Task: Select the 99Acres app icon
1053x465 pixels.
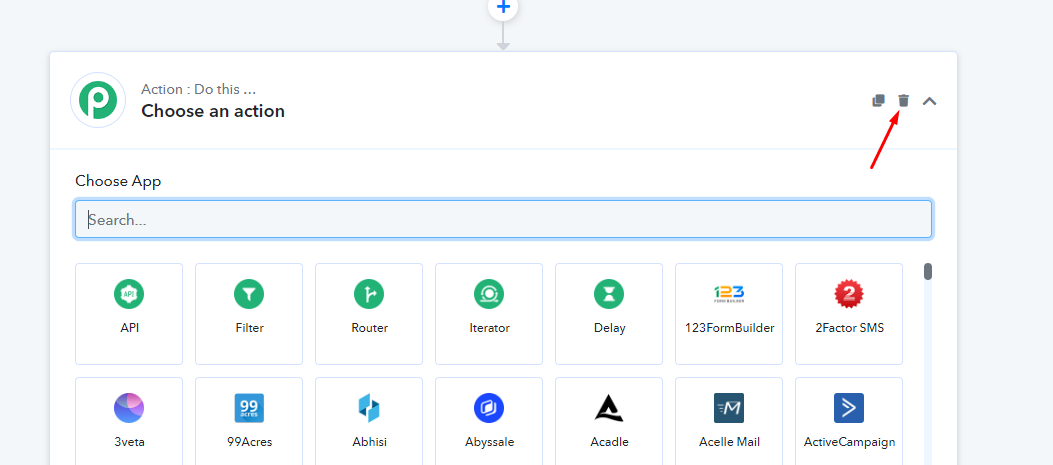Action: tap(249, 408)
